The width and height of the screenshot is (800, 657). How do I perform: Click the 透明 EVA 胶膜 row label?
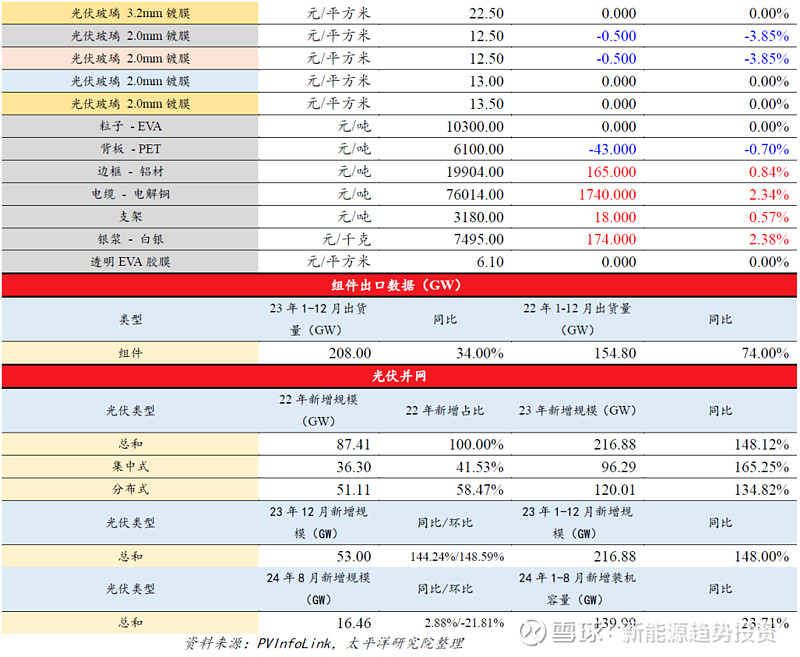(130, 262)
